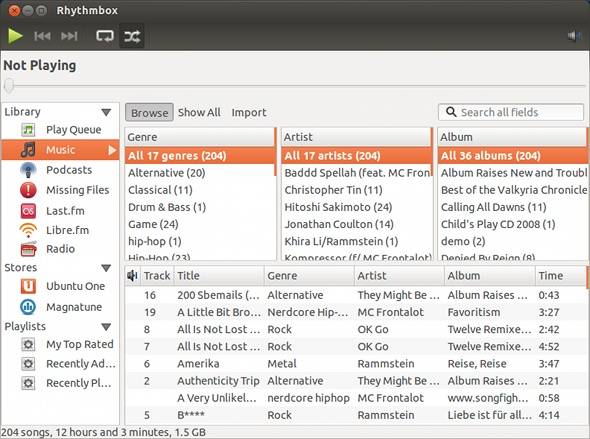Select Drum & Bass (1) genre
The height and width of the screenshot is (439, 590).
click(x=200, y=207)
